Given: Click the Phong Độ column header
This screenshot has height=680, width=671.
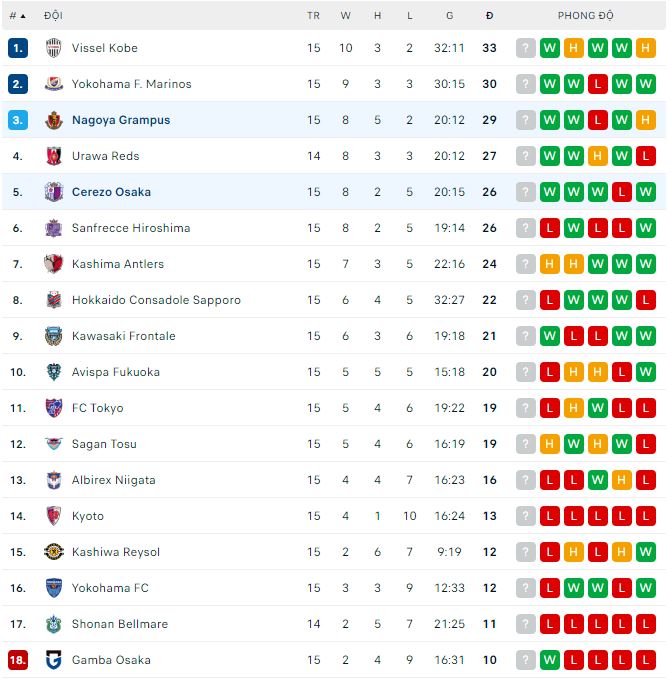Looking at the screenshot, I should tap(586, 16).
